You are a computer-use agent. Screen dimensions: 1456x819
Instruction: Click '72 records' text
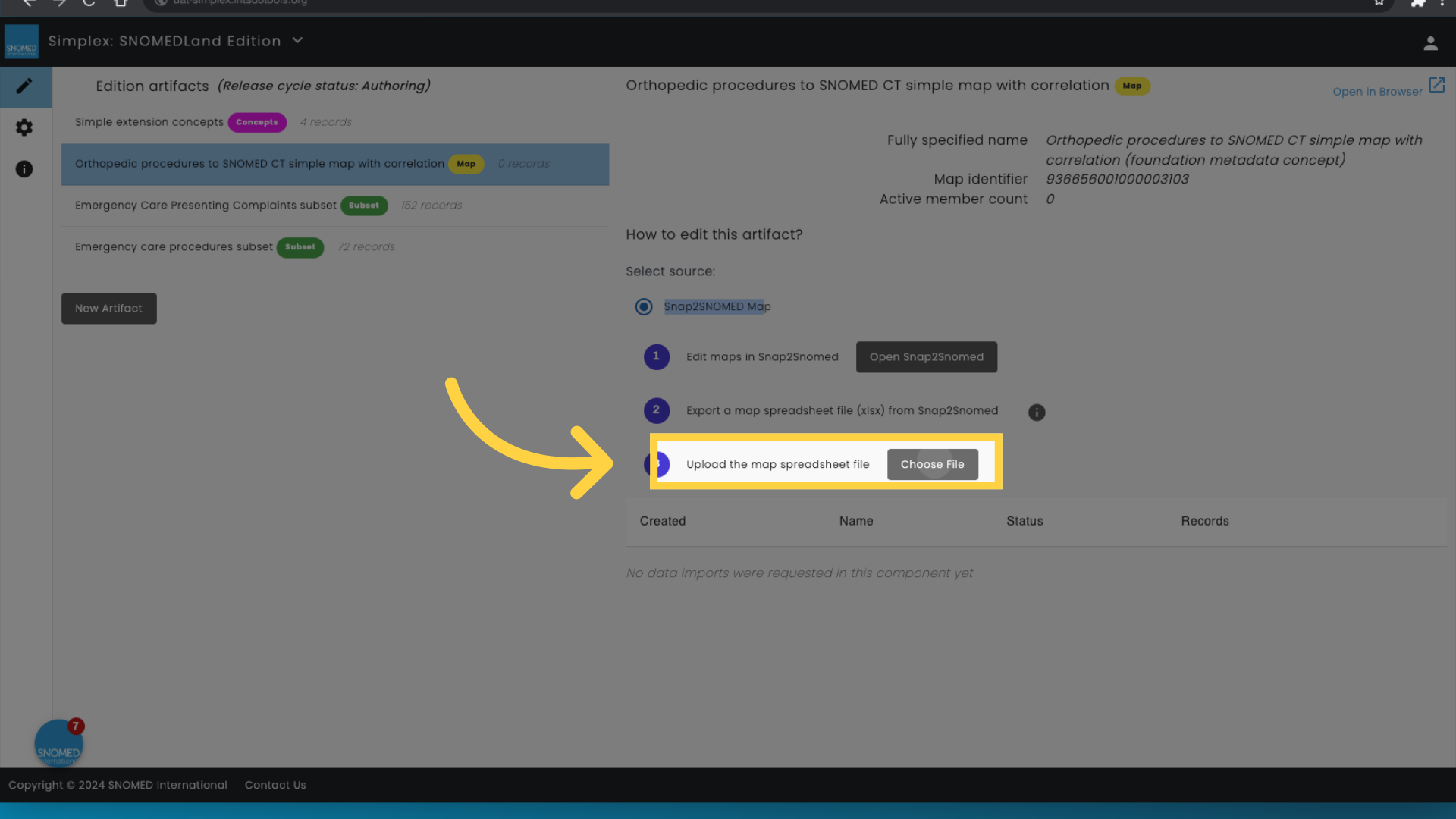point(366,247)
